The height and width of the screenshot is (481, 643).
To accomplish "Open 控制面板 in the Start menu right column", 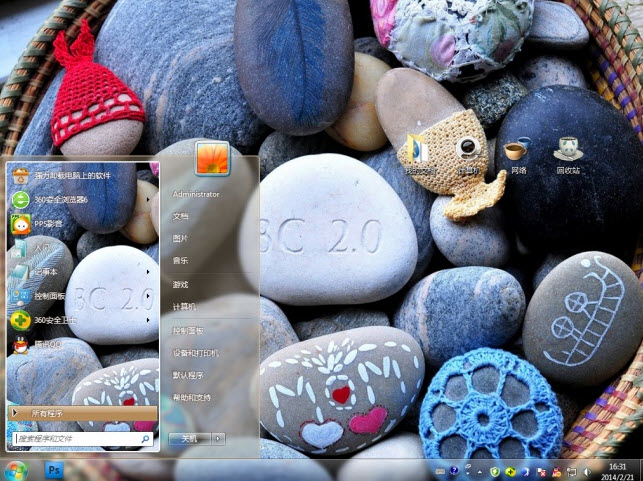I will (x=188, y=331).
